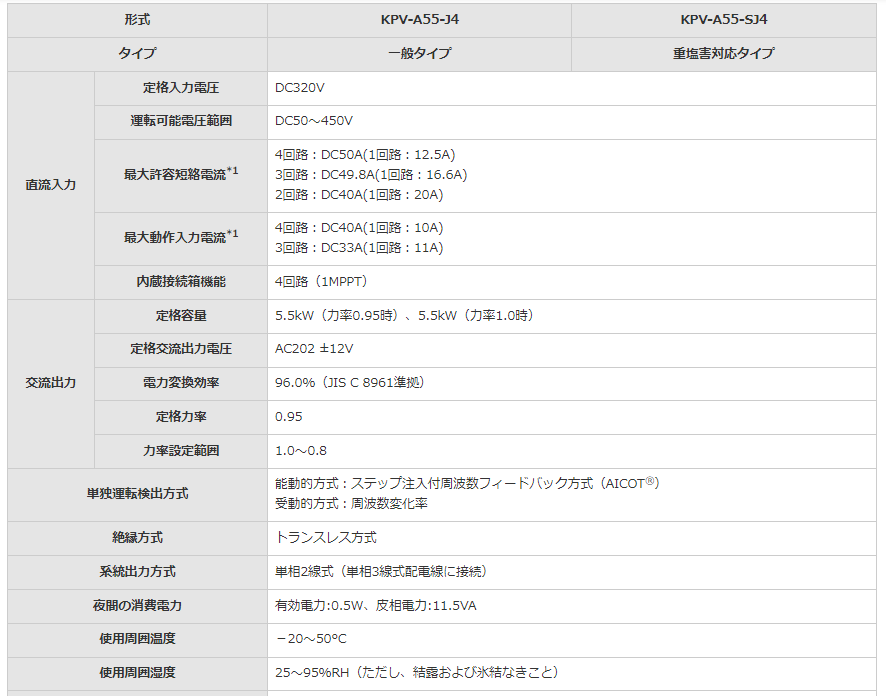This screenshot has height=696, width=886.
Task: Click the 夜間の消費電力 row label
Action: tap(137, 606)
